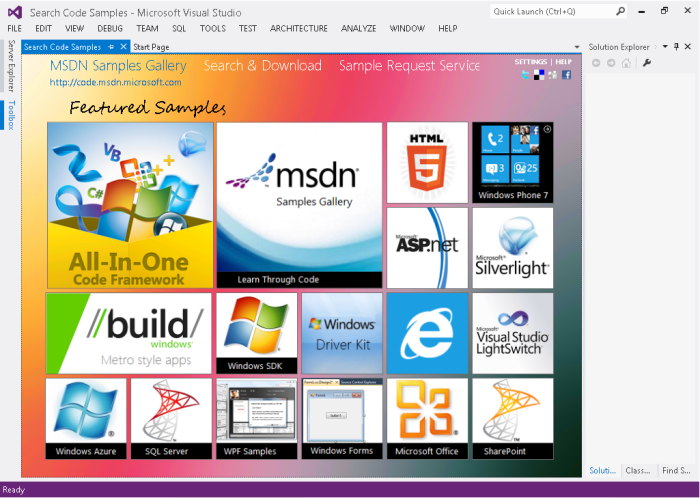
Task: Select the Windows Forms tile
Action: click(342, 419)
